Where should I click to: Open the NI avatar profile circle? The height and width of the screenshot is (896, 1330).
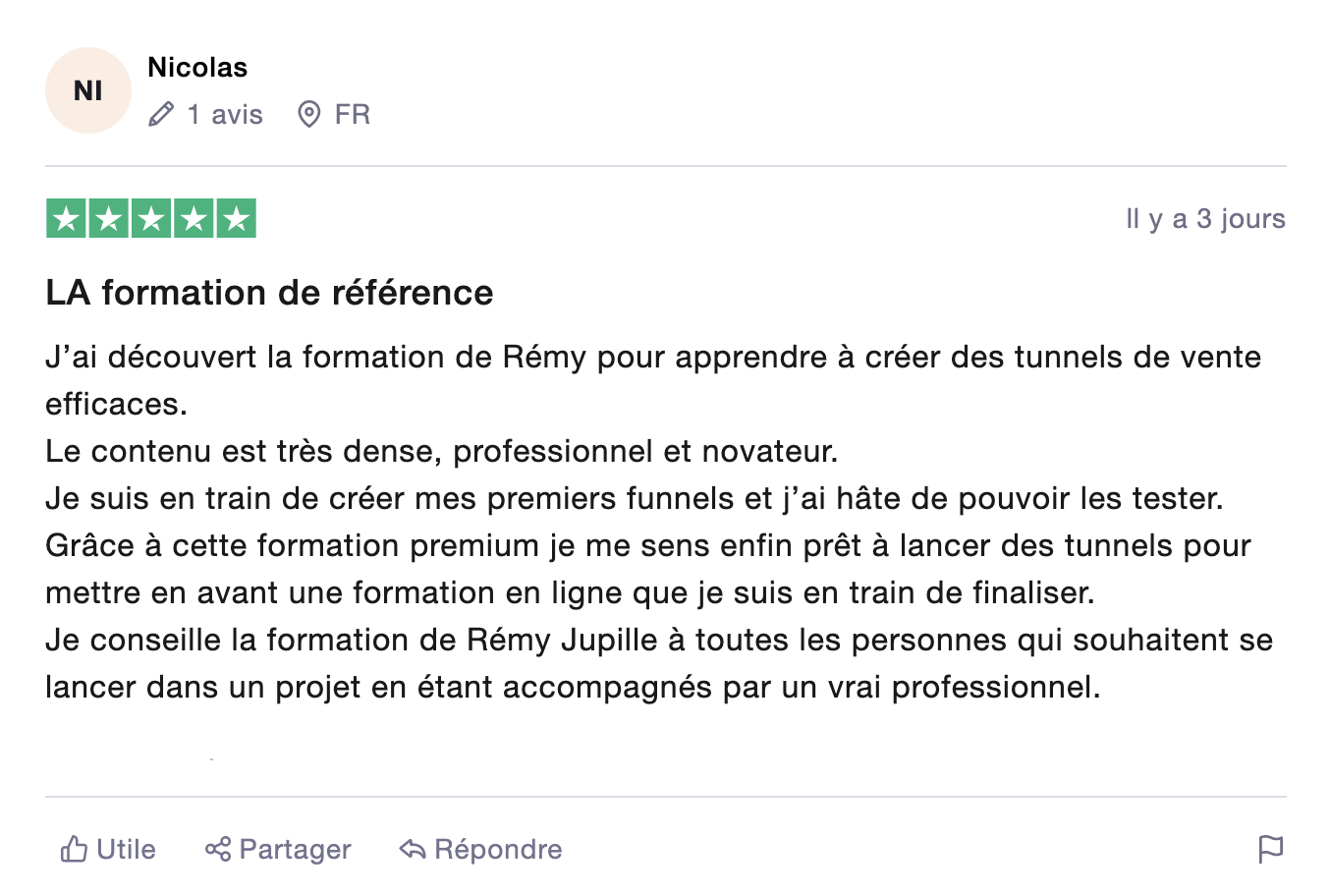88,90
